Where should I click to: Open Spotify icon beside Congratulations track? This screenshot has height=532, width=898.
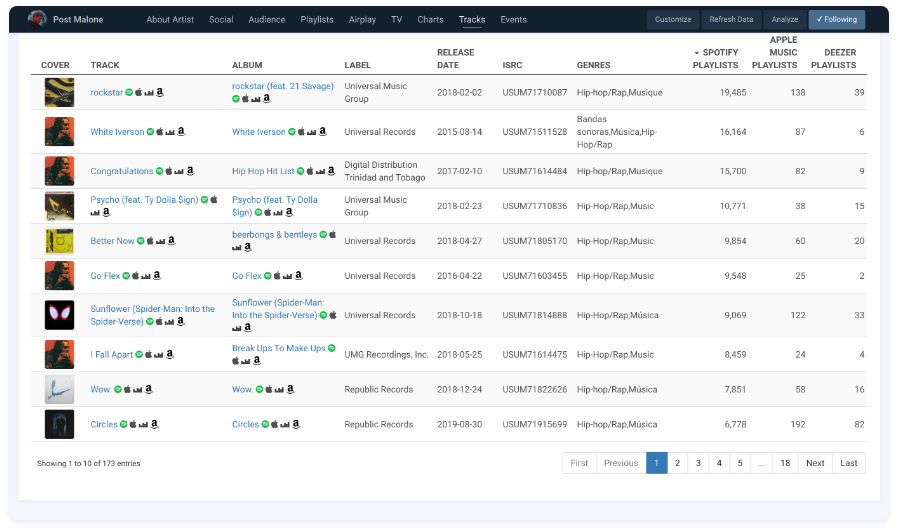click(159, 171)
